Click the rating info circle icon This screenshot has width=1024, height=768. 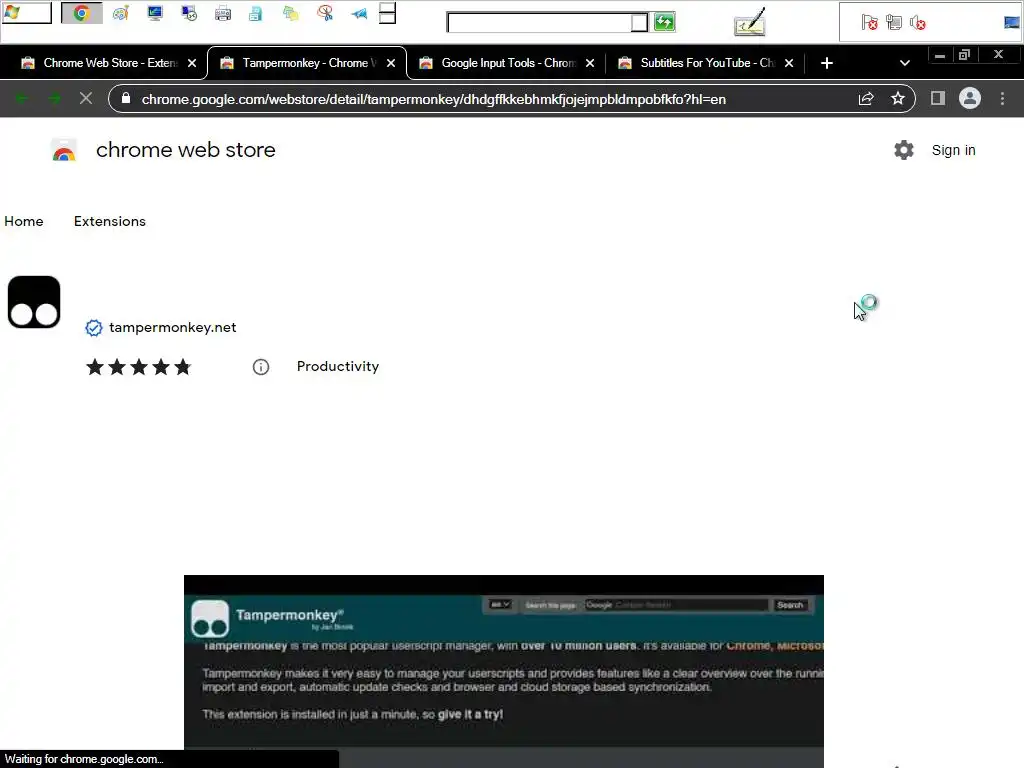pos(261,367)
